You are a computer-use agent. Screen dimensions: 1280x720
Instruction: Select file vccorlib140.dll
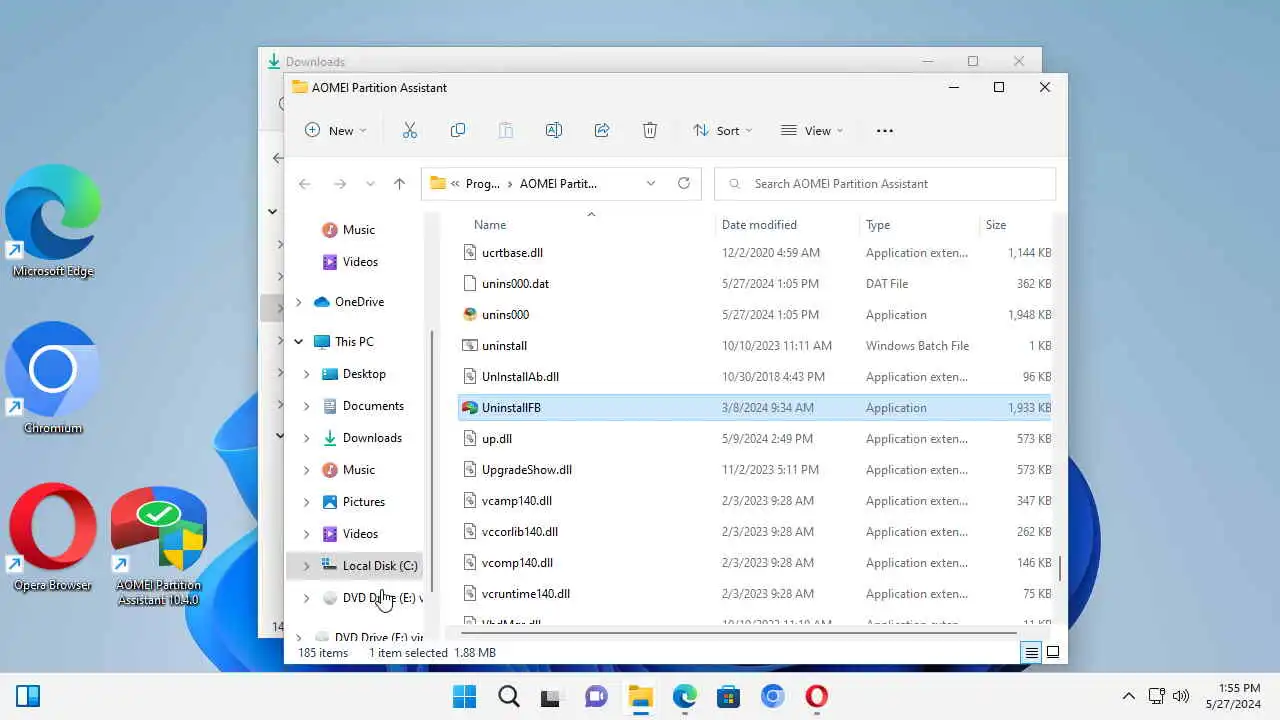[x=755, y=532]
